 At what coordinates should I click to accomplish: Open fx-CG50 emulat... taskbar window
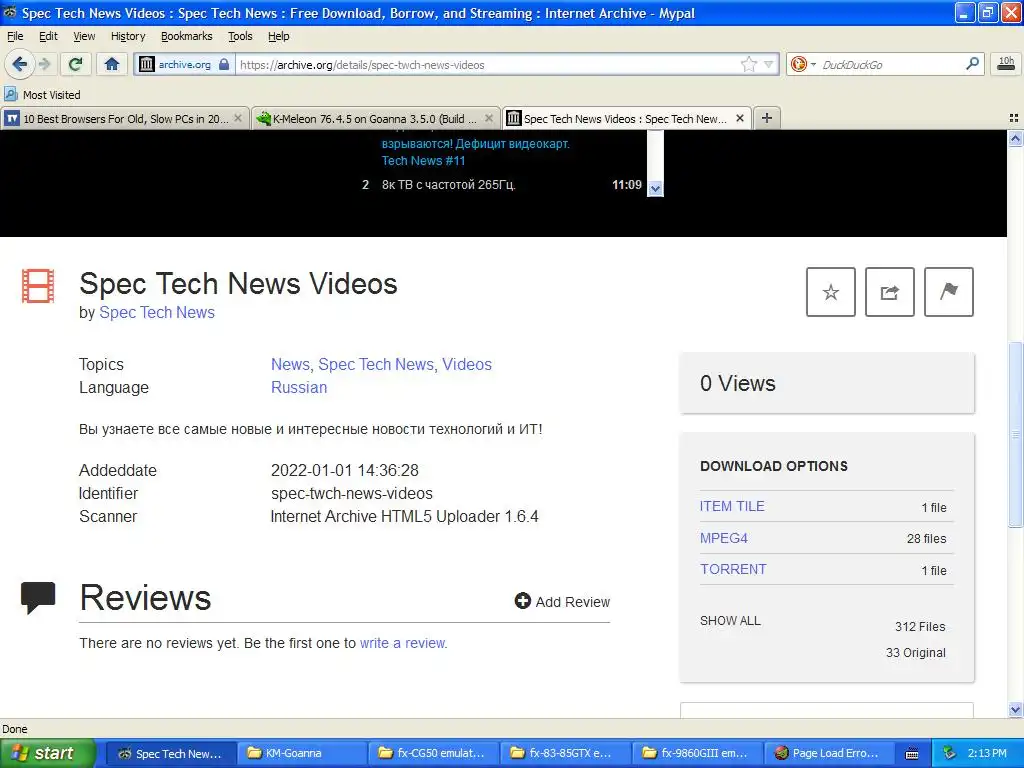pos(434,754)
